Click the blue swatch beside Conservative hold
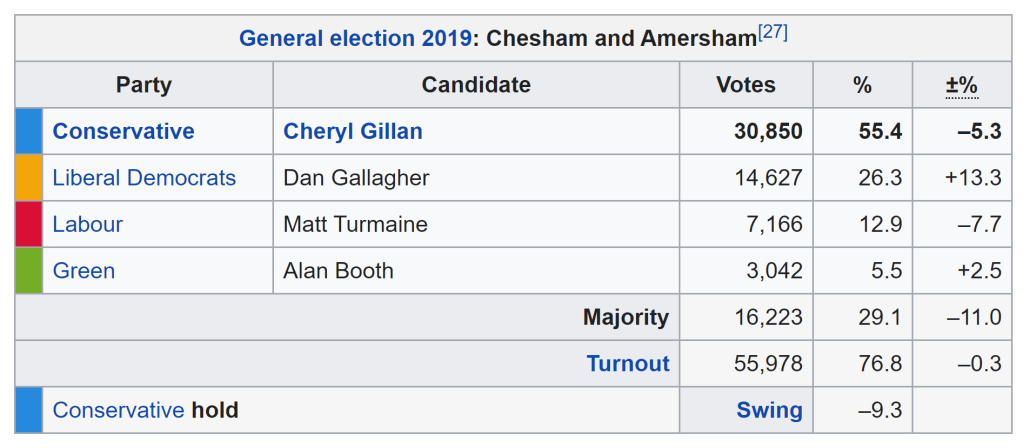This screenshot has width=1023, height=448. coord(29,410)
